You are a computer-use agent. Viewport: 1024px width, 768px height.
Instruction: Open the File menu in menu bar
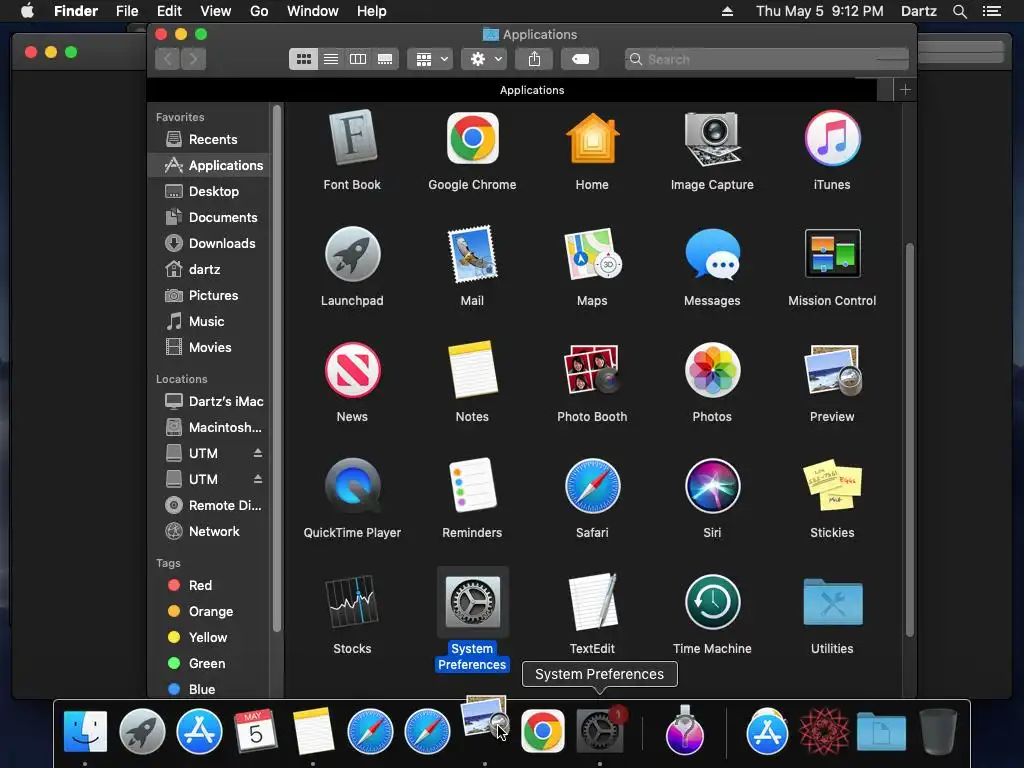(127, 11)
